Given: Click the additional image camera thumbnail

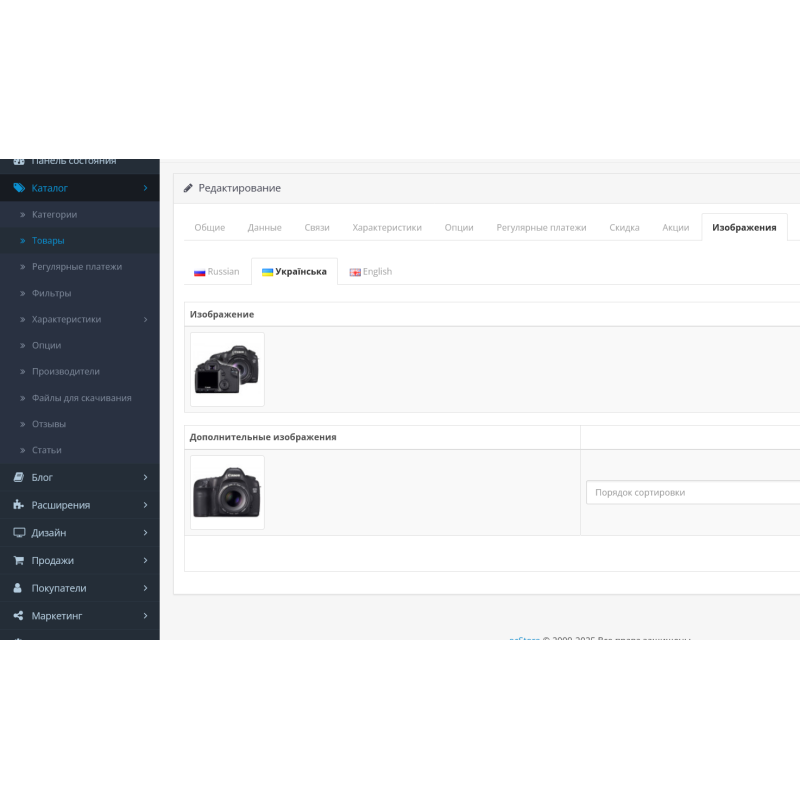Looking at the screenshot, I should click(x=228, y=492).
